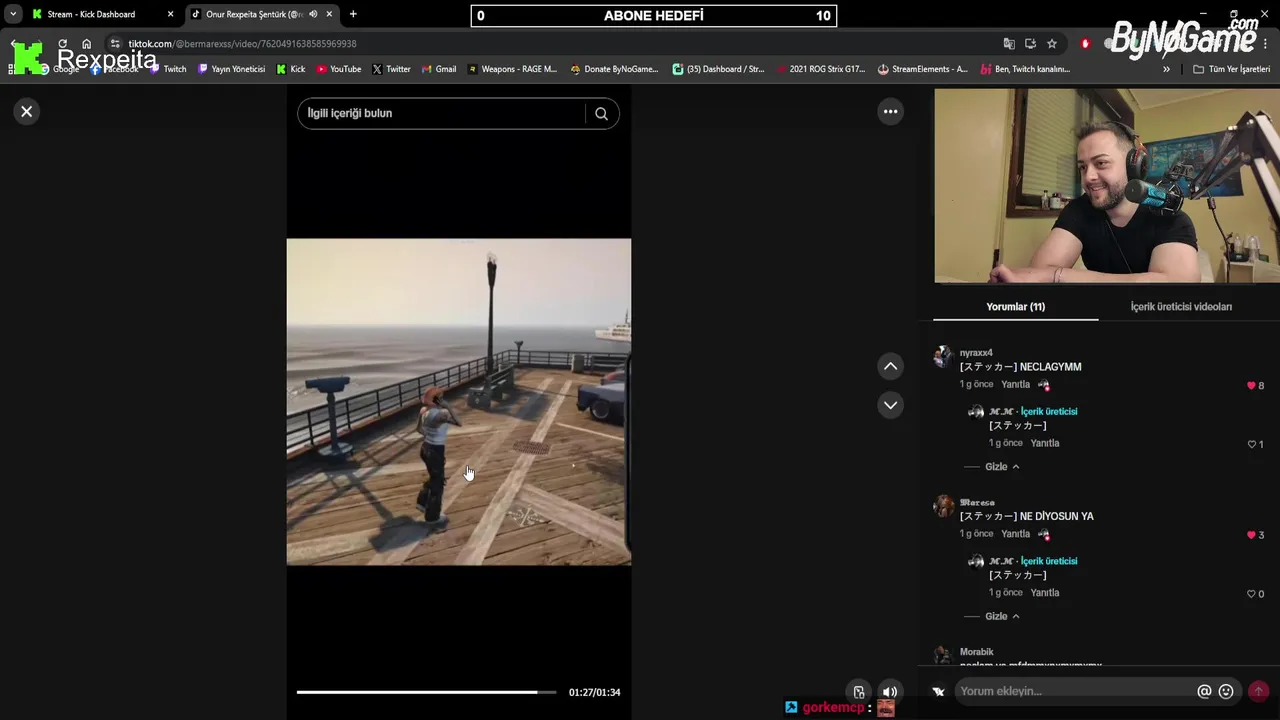Open the (35) Dashboard / Str... bookmark
Screen dimensions: 1280x720
[718, 69]
